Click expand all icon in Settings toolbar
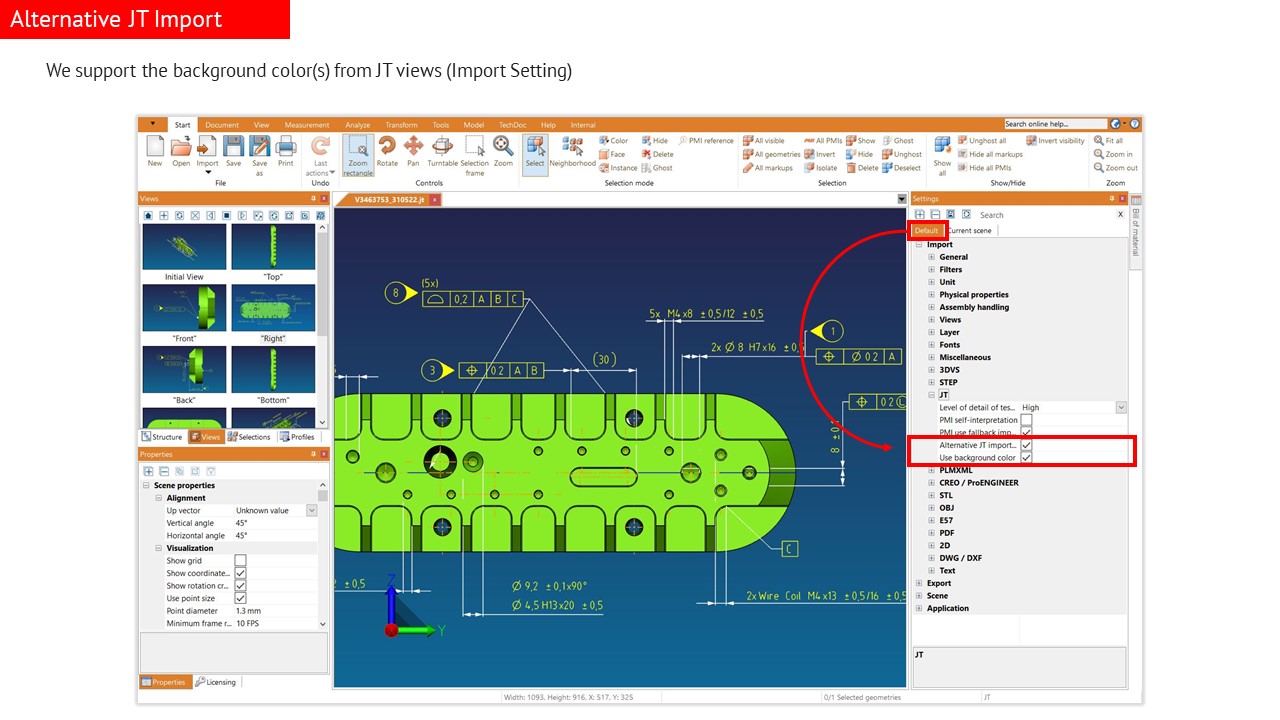Image resolution: width=1280 pixels, height=720 pixels. point(920,215)
